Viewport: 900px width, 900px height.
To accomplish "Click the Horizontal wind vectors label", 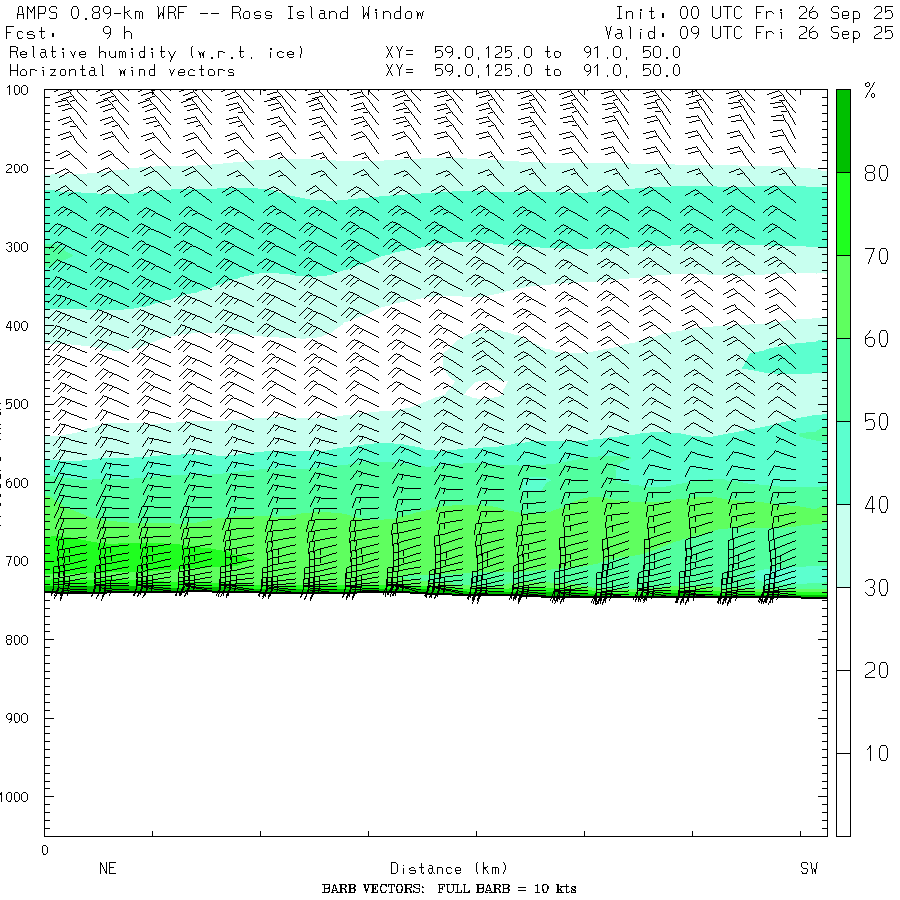I will click(122, 71).
